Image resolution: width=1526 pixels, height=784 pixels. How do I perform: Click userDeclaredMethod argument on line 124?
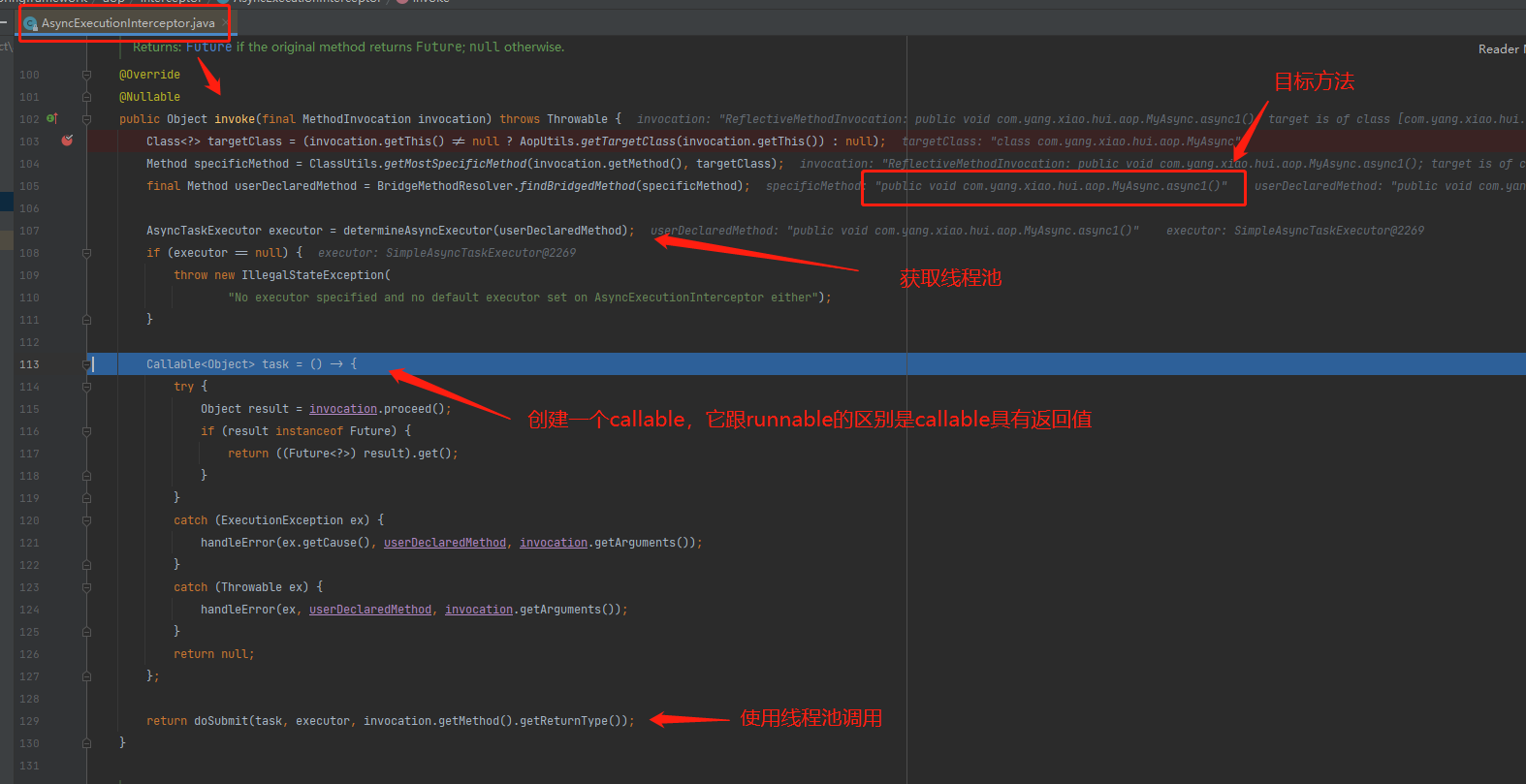tap(370, 610)
